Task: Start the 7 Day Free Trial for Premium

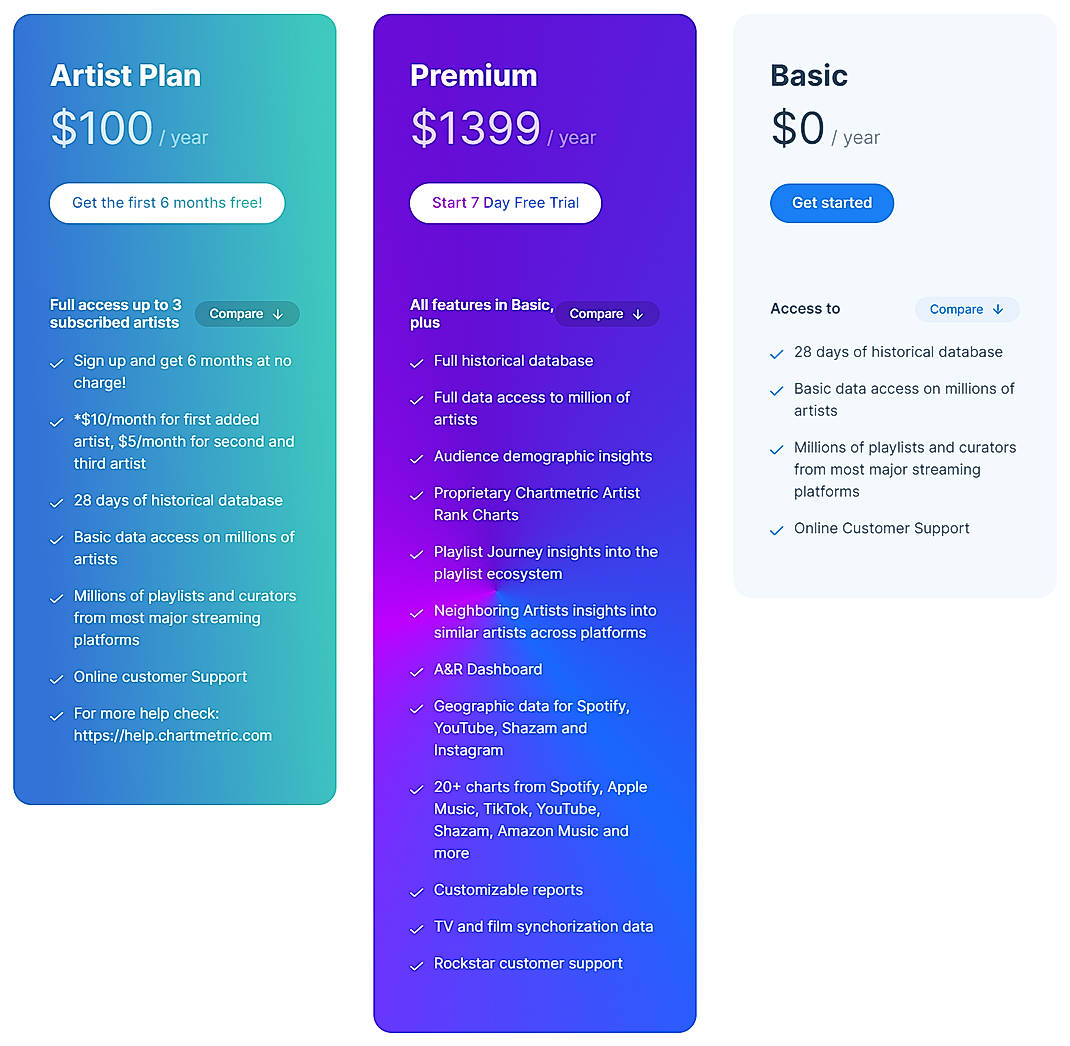Action: click(505, 203)
